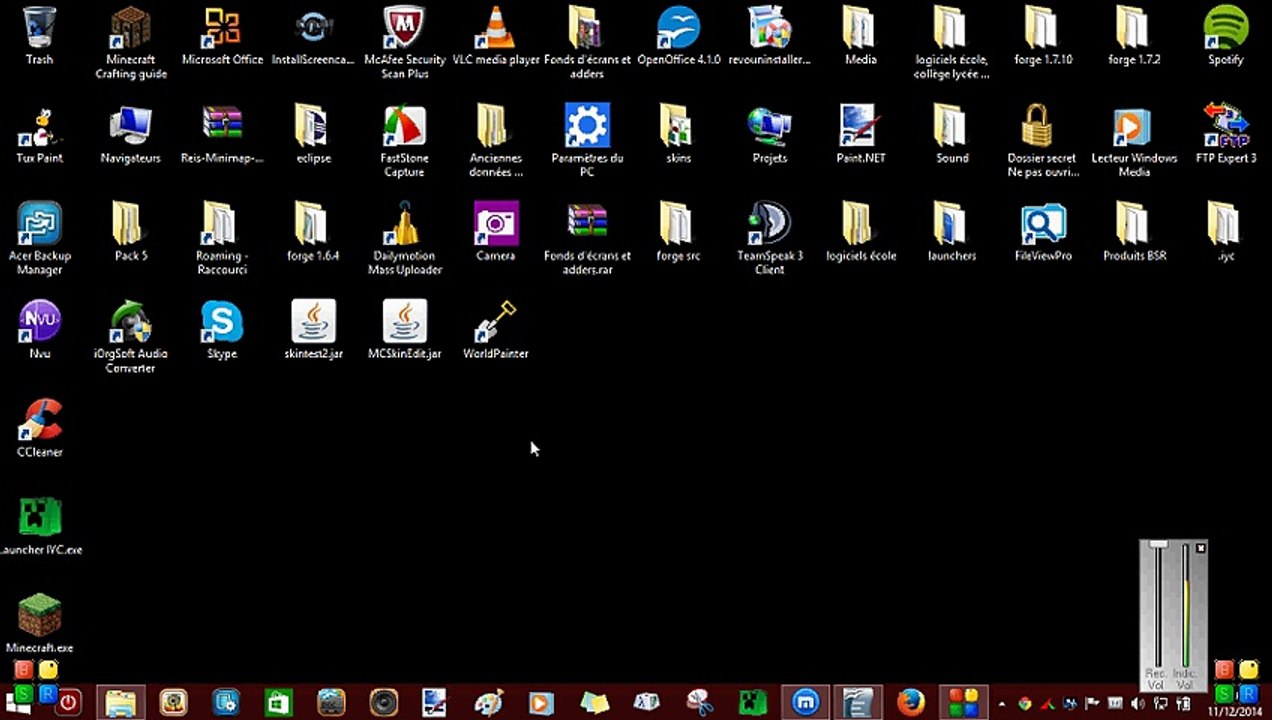Screen dimensions: 1272x720
Task: Launch CCleaner from desktop
Action: click(39, 428)
